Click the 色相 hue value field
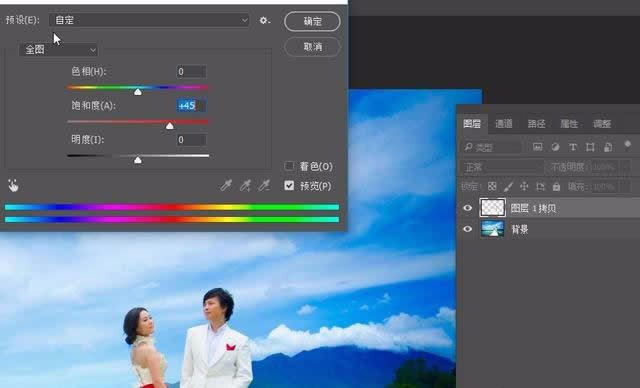Image resolution: width=640 pixels, height=388 pixels. coord(191,72)
